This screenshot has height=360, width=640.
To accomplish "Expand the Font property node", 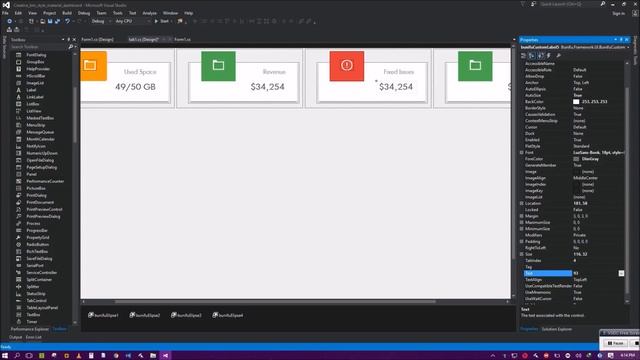I will pyautogui.click(x=522, y=152).
